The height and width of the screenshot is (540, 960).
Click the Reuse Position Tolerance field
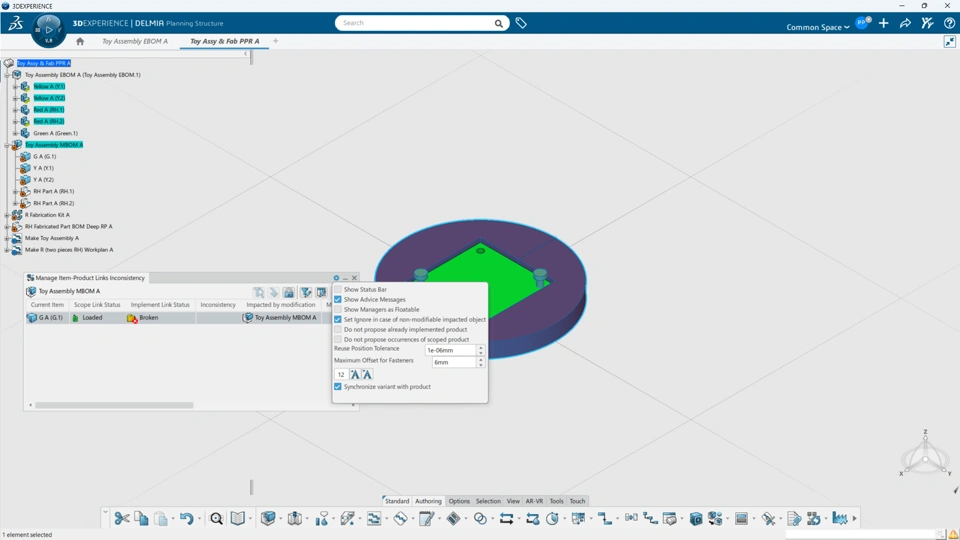[x=450, y=350]
